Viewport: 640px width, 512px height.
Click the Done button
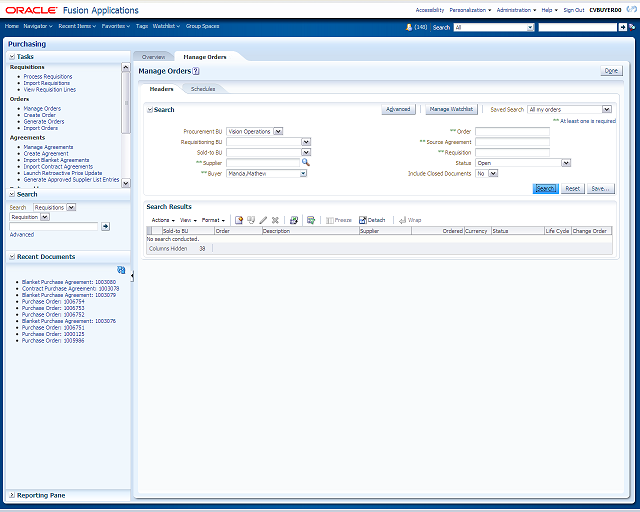611,71
